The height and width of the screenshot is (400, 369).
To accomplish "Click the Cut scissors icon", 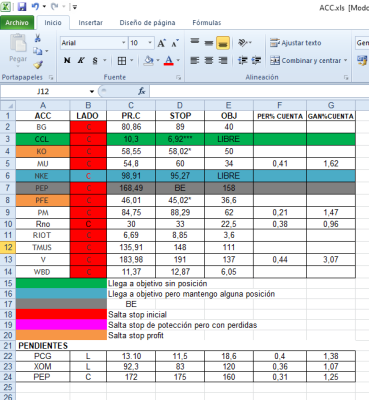I will click(x=38, y=38).
